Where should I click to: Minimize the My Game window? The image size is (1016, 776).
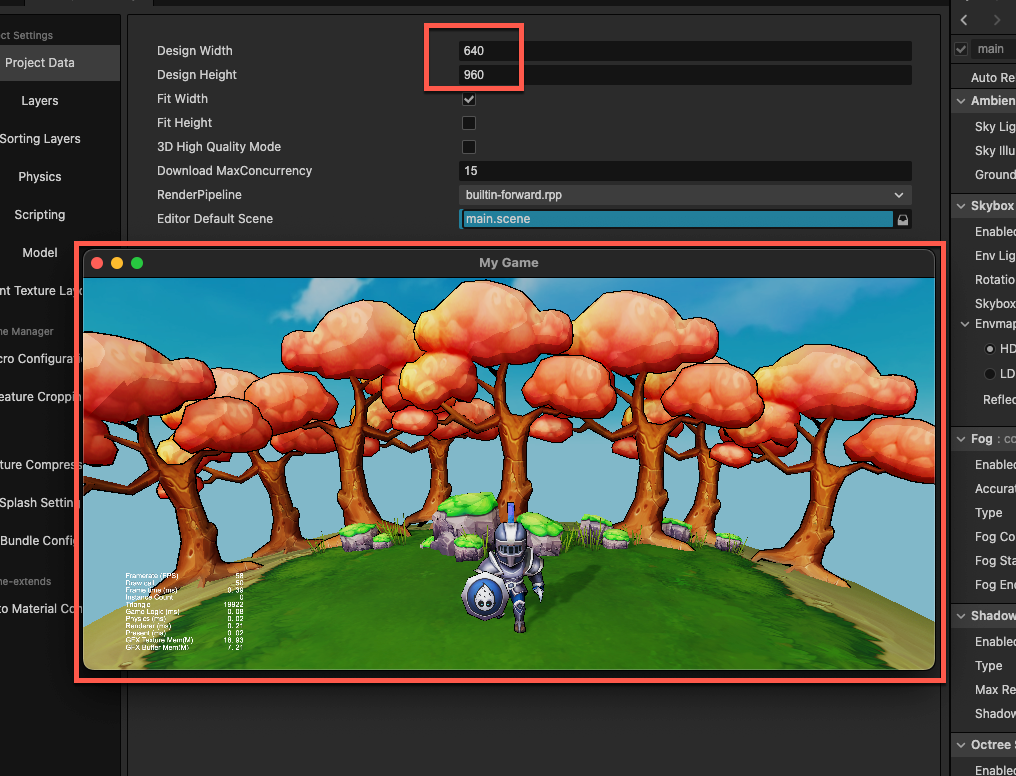pos(117,263)
